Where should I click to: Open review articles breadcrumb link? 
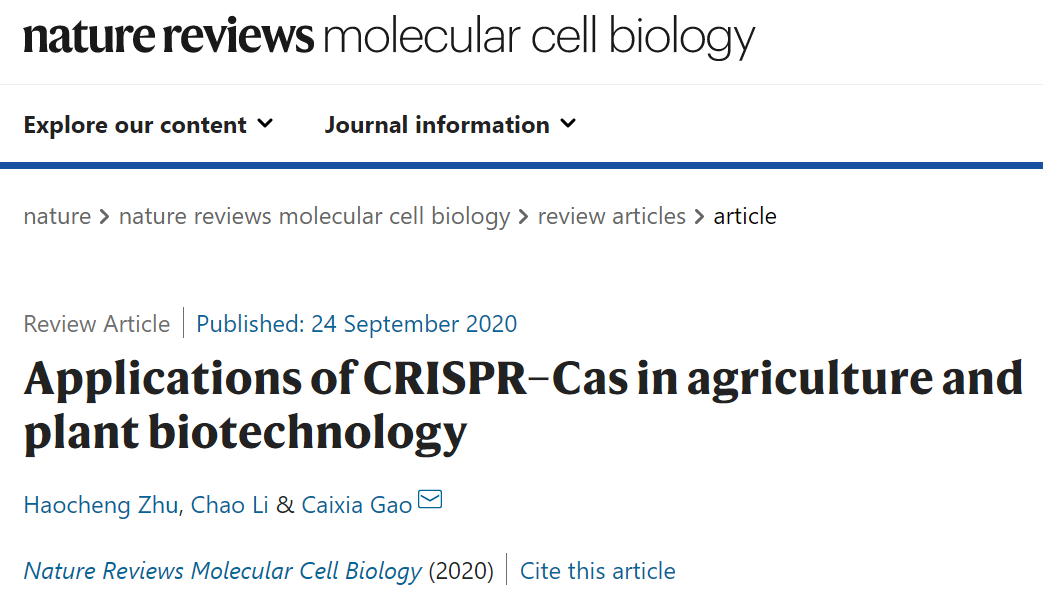click(x=611, y=216)
